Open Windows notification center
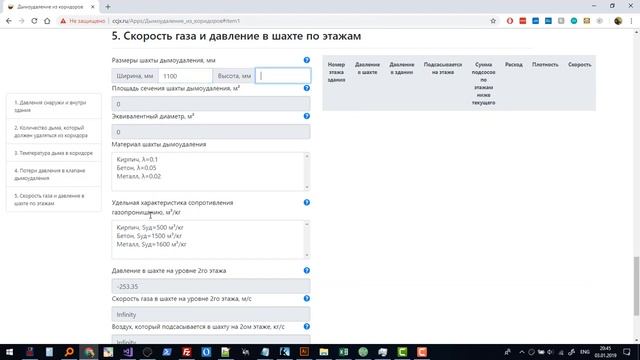Image resolution: width=640 pixels, height=360 pixels. 627,352
